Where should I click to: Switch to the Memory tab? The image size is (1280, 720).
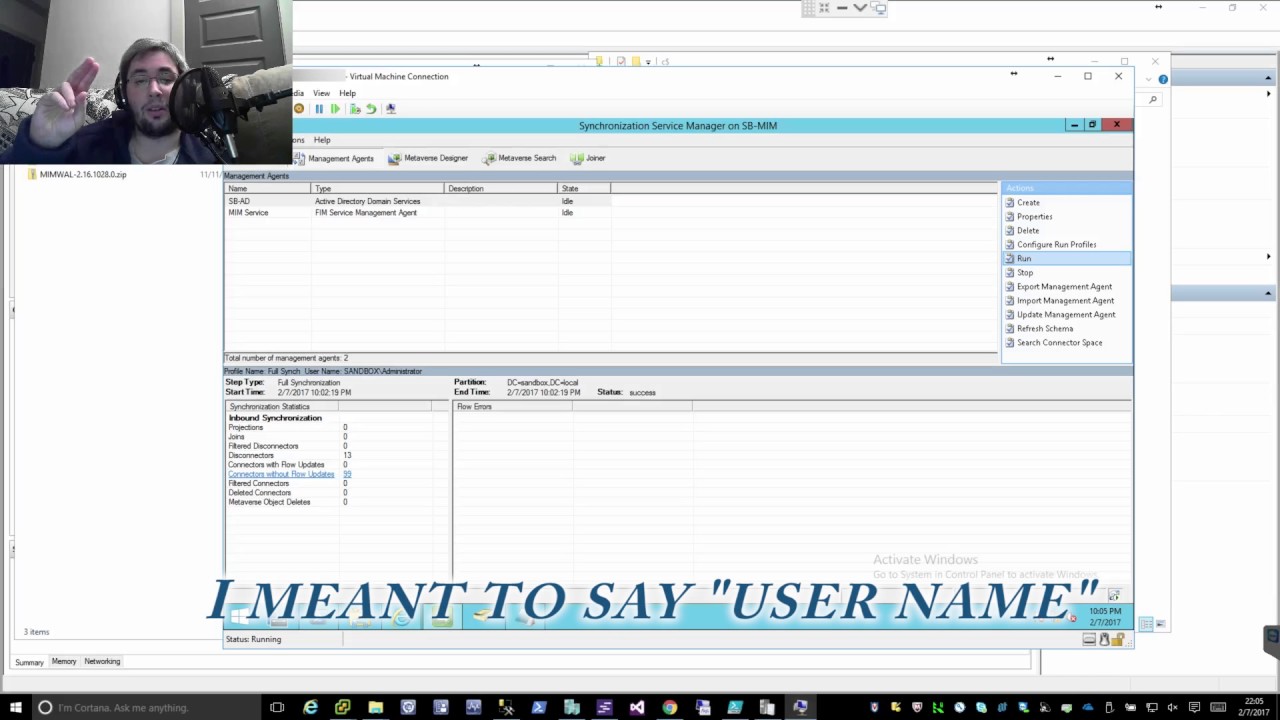tap(64, 662)
